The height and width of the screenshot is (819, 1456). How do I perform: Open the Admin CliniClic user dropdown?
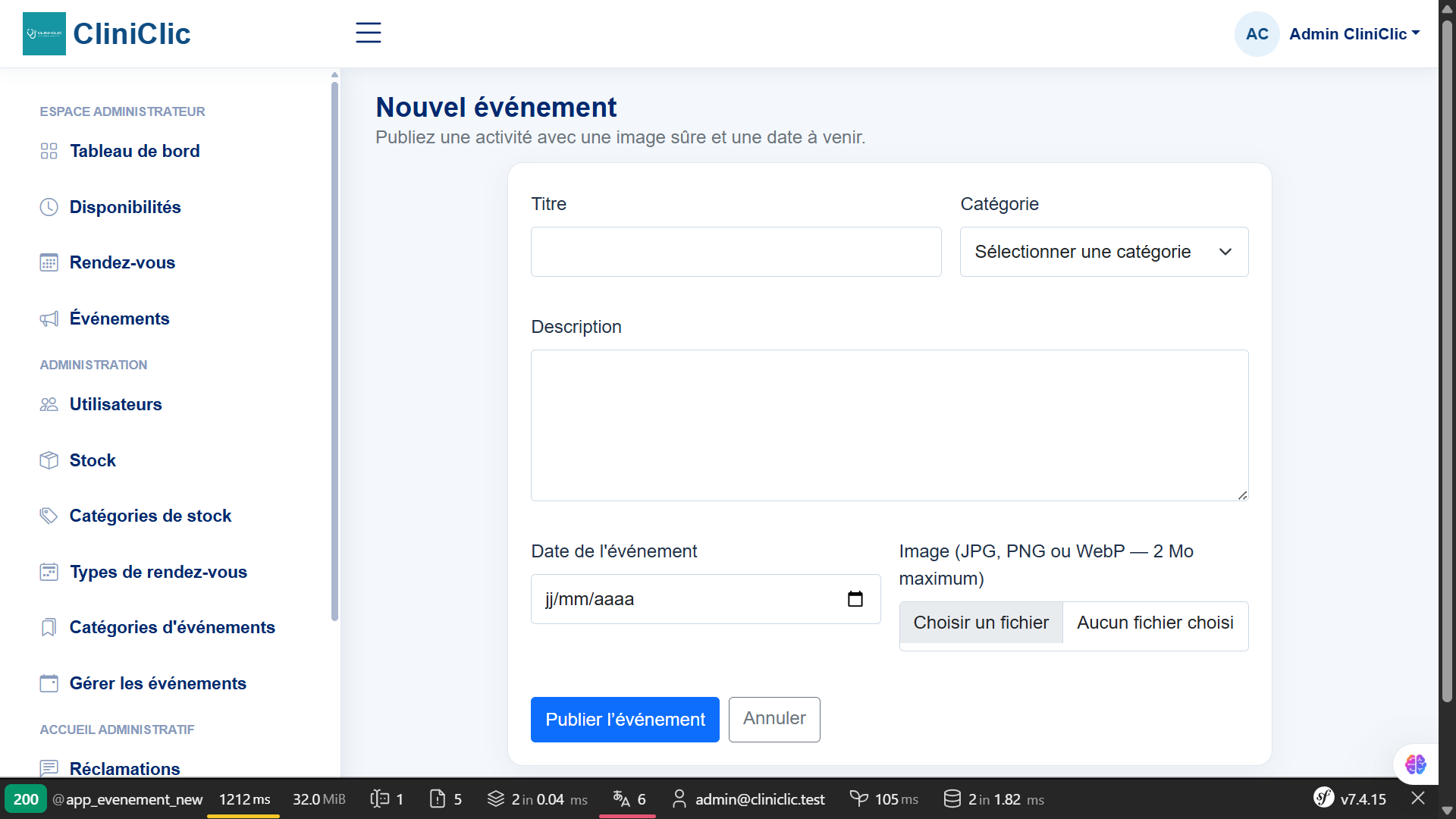(x=1354, y=34)
